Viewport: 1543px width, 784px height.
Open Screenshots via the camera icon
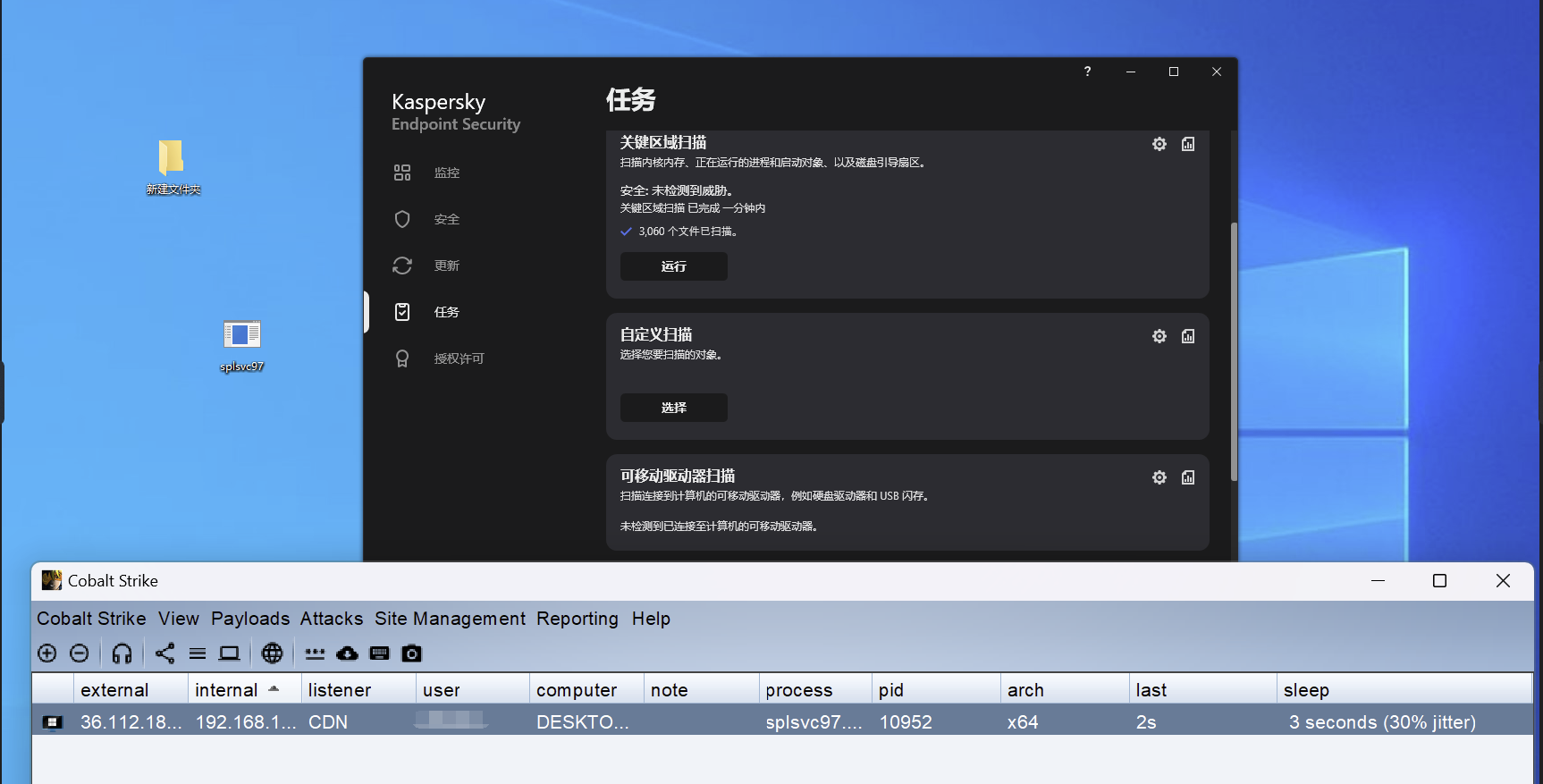pyautogui.click(x=411, y=653)
